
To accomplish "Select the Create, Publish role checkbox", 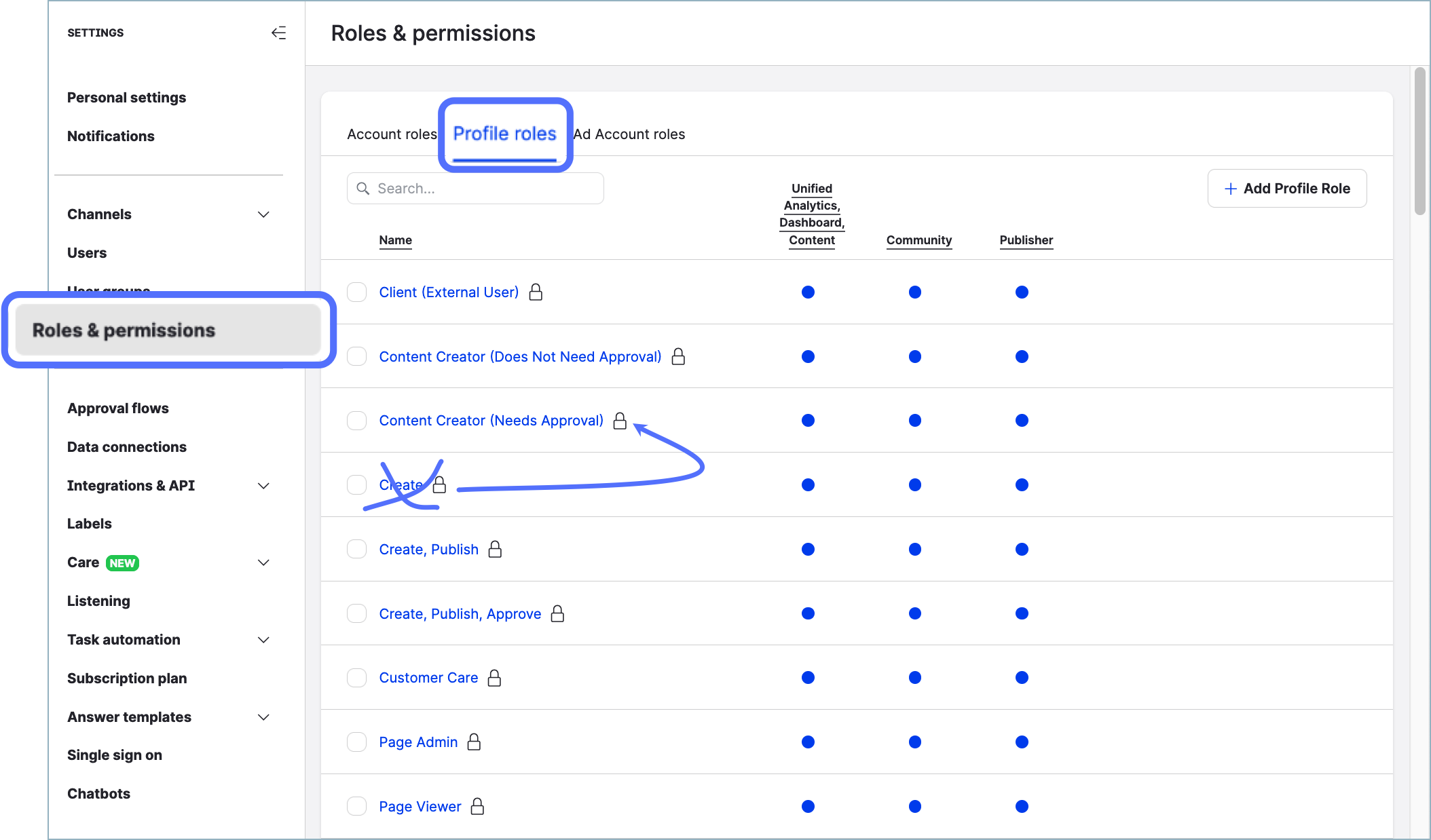I will coord(356,549).
